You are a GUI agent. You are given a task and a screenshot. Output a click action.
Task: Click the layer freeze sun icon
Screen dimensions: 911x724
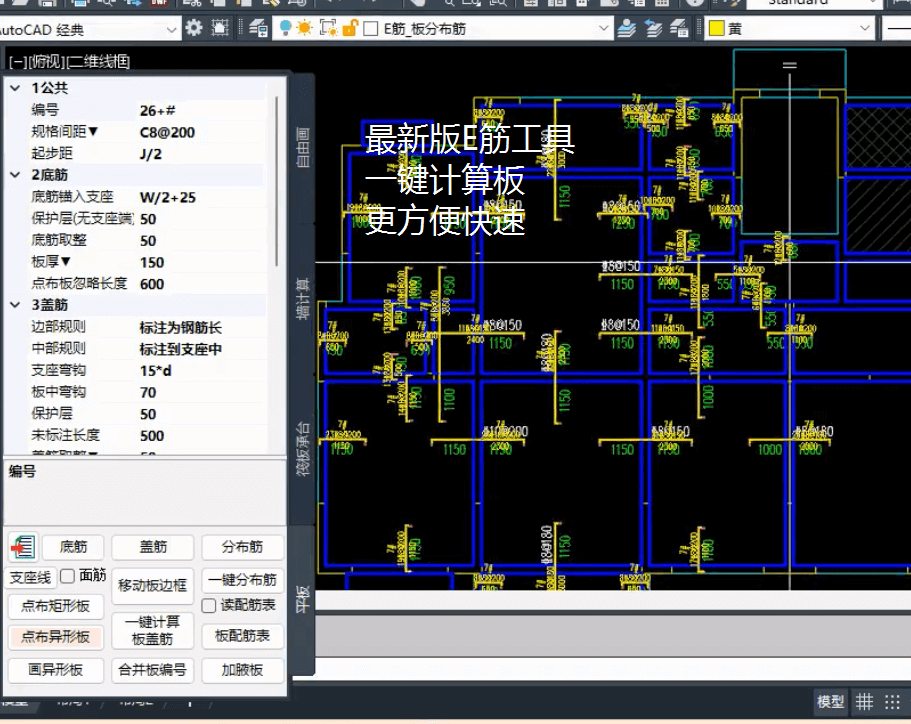(305, 29)
